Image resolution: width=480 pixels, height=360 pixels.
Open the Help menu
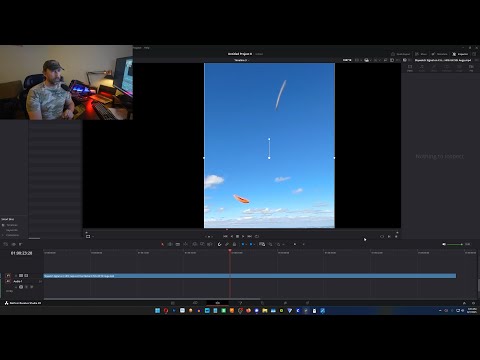pyautogui.click(x=147, y=48)
